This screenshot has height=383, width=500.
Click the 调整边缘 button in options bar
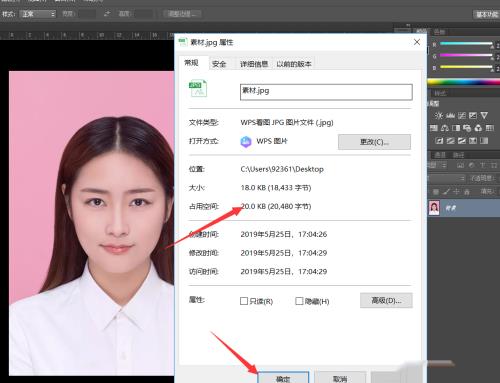[x=182, y=14]
